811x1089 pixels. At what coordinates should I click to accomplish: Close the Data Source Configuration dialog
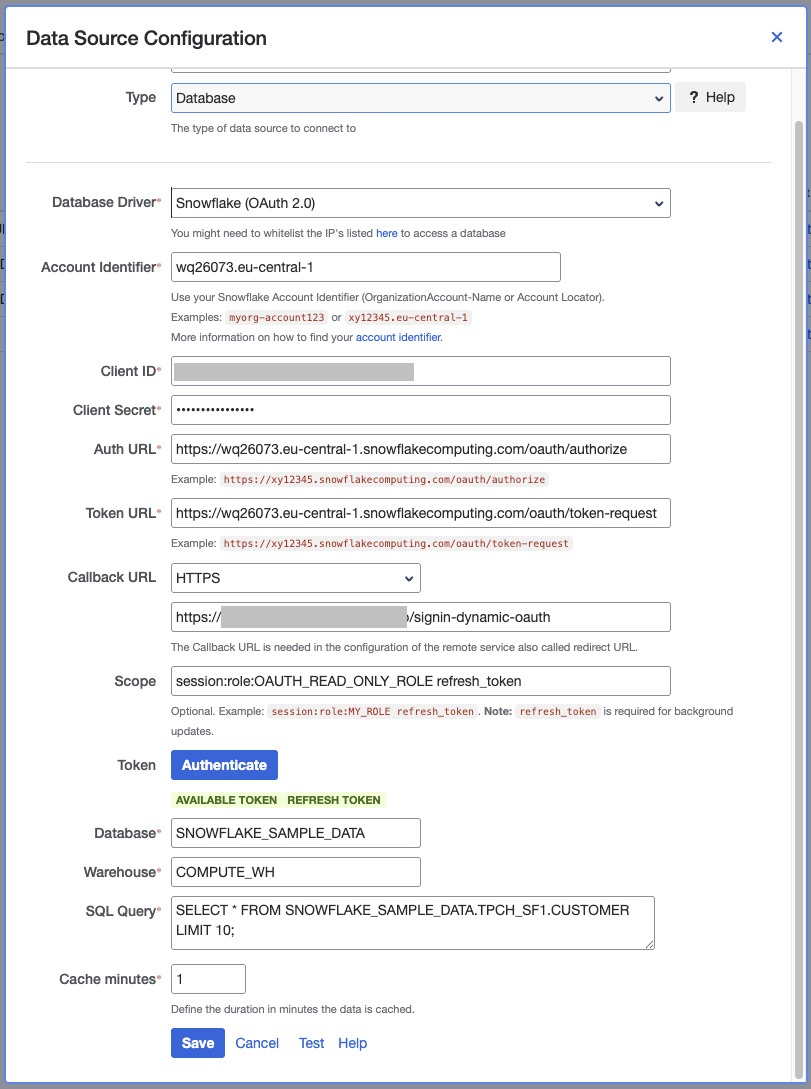pos(777,37)
